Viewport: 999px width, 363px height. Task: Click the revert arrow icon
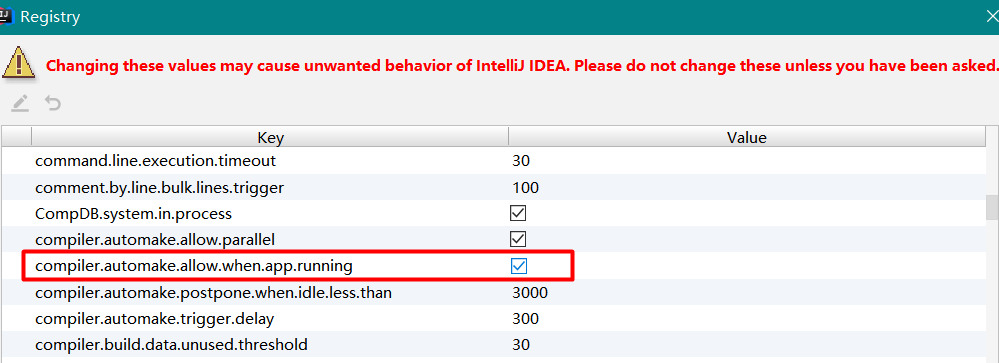tap(53, 103)
